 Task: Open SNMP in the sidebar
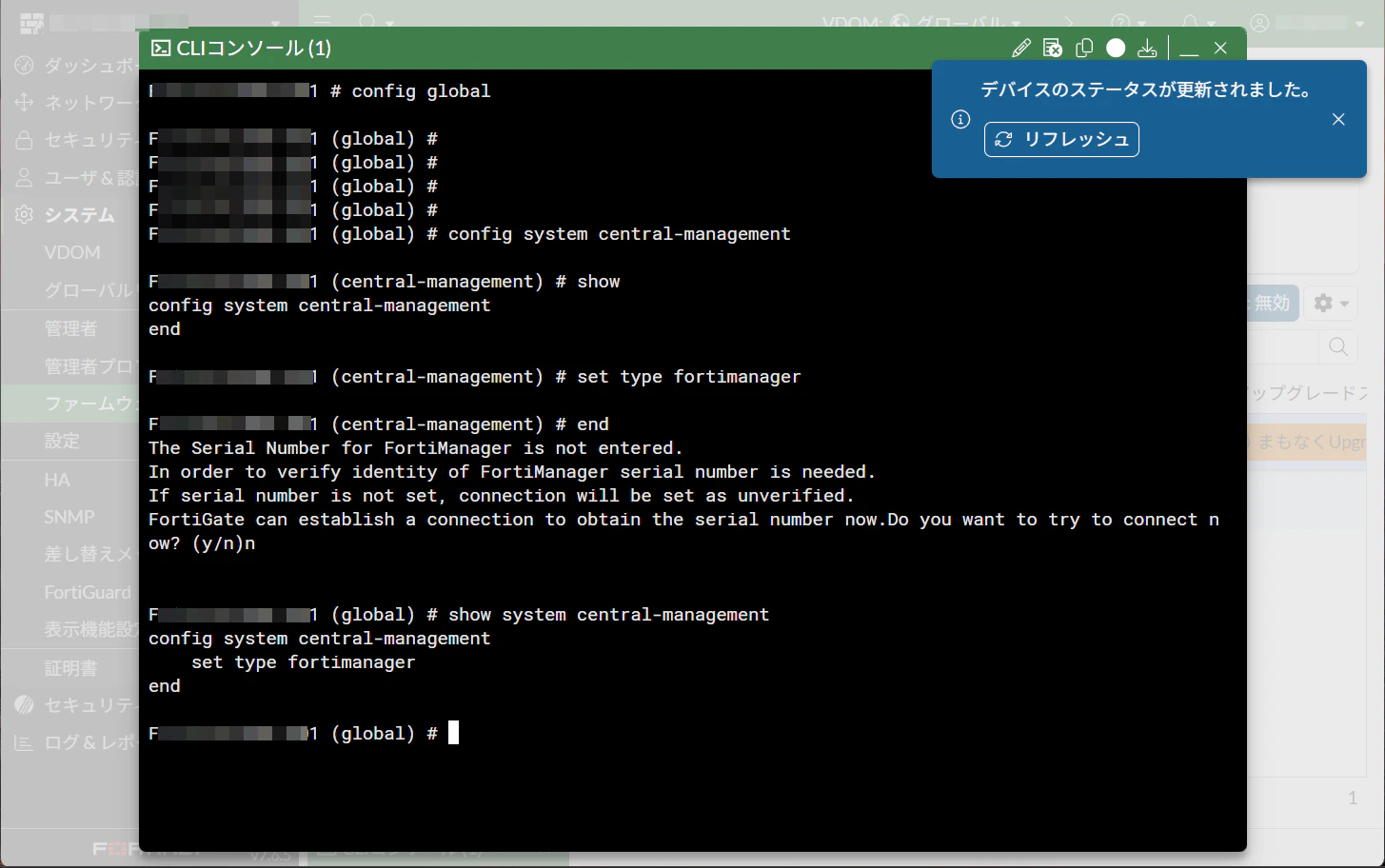click(69, 517)
